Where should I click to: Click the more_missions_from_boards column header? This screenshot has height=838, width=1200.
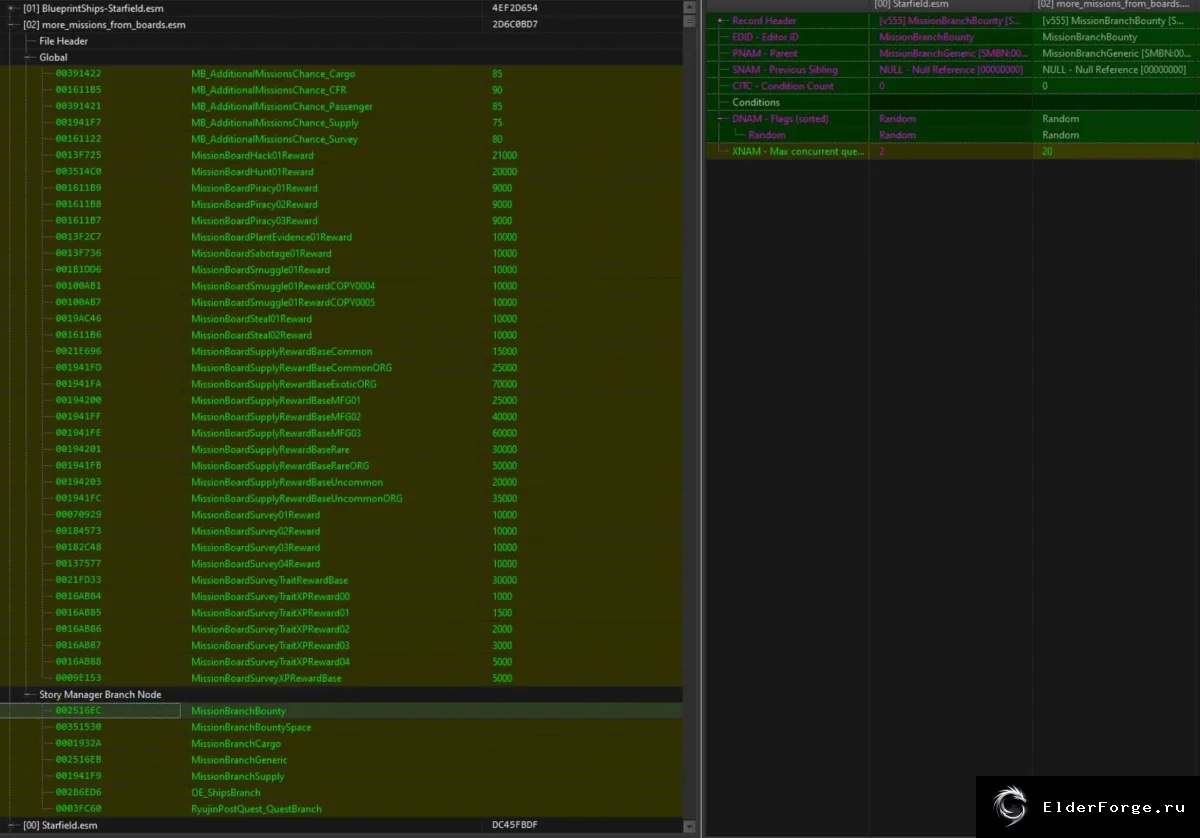1116,5
